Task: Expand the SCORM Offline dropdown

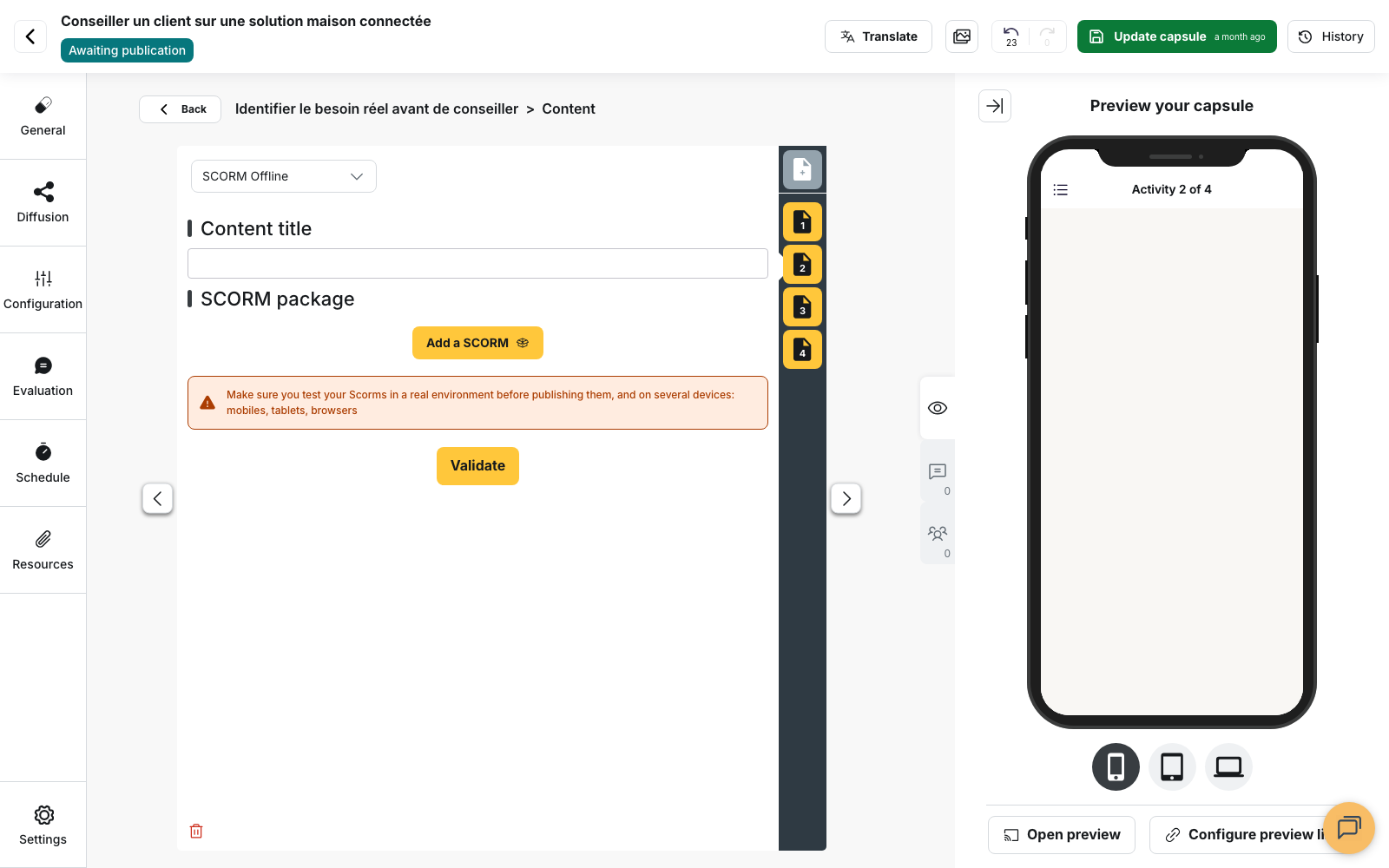Action: 284,176
